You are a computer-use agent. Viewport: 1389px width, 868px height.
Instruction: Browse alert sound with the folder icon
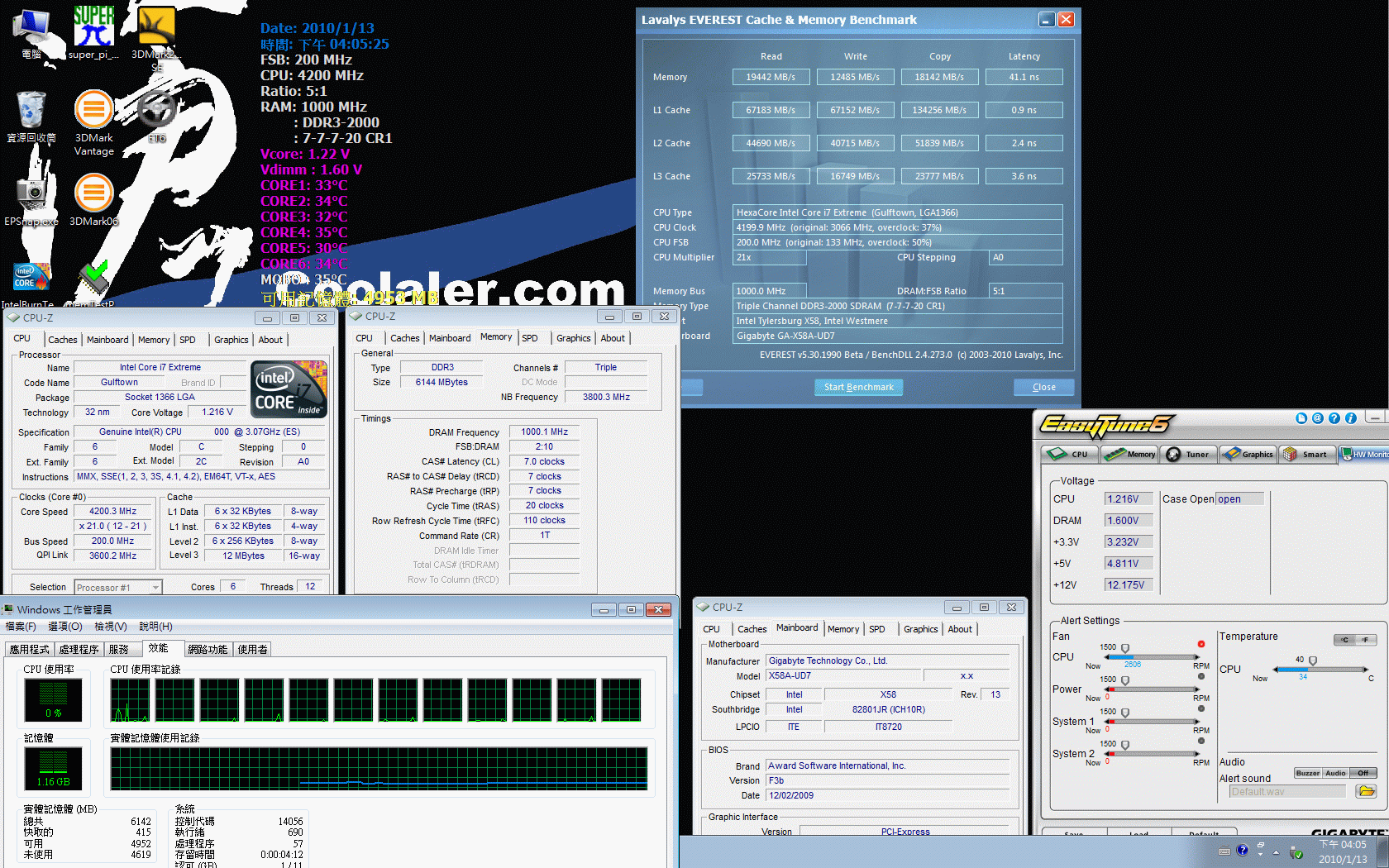click(x=1367, y=791)
